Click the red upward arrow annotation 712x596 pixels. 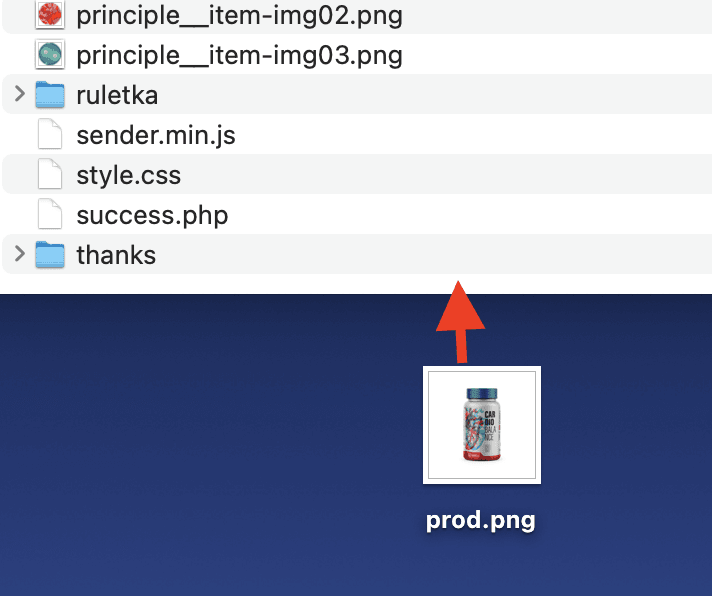[x=460, y=322]
